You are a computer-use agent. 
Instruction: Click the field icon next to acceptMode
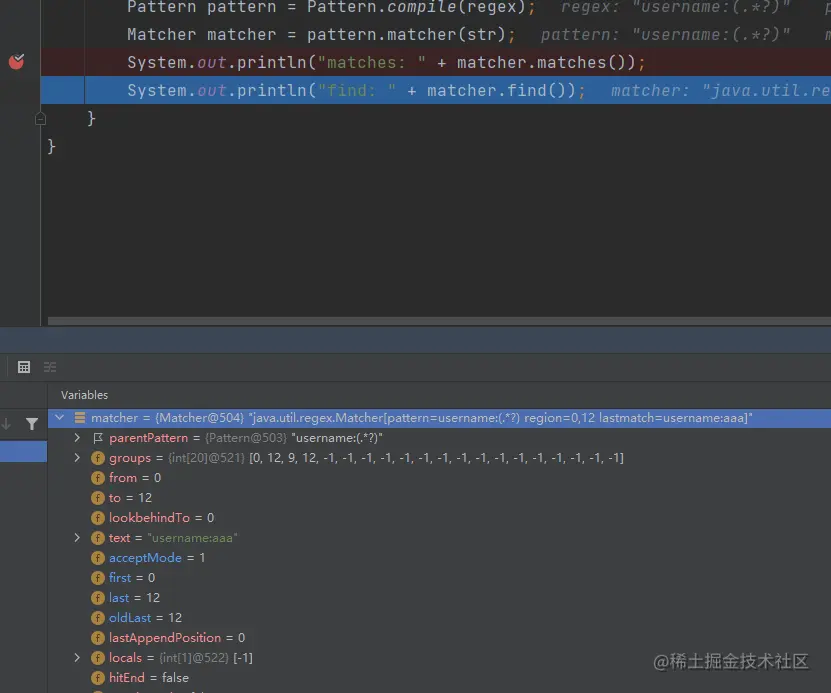click(x=98, y=558)
